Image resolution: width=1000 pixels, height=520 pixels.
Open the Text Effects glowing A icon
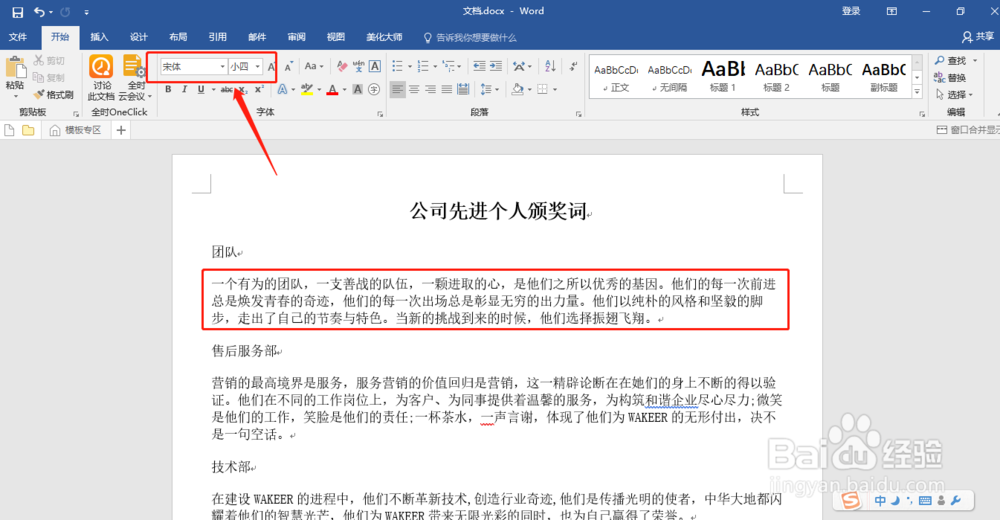282,89
